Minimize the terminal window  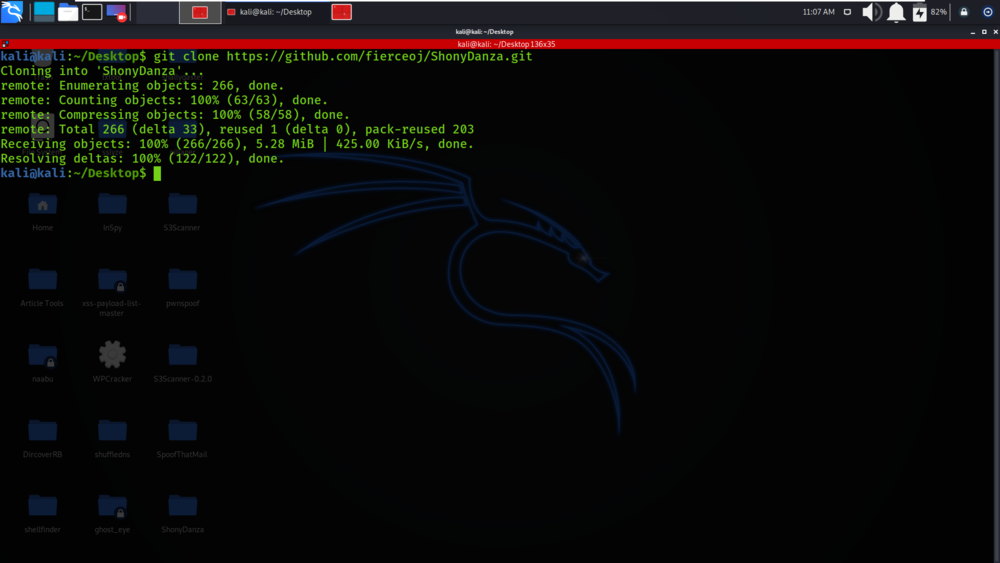click(973, 32)
